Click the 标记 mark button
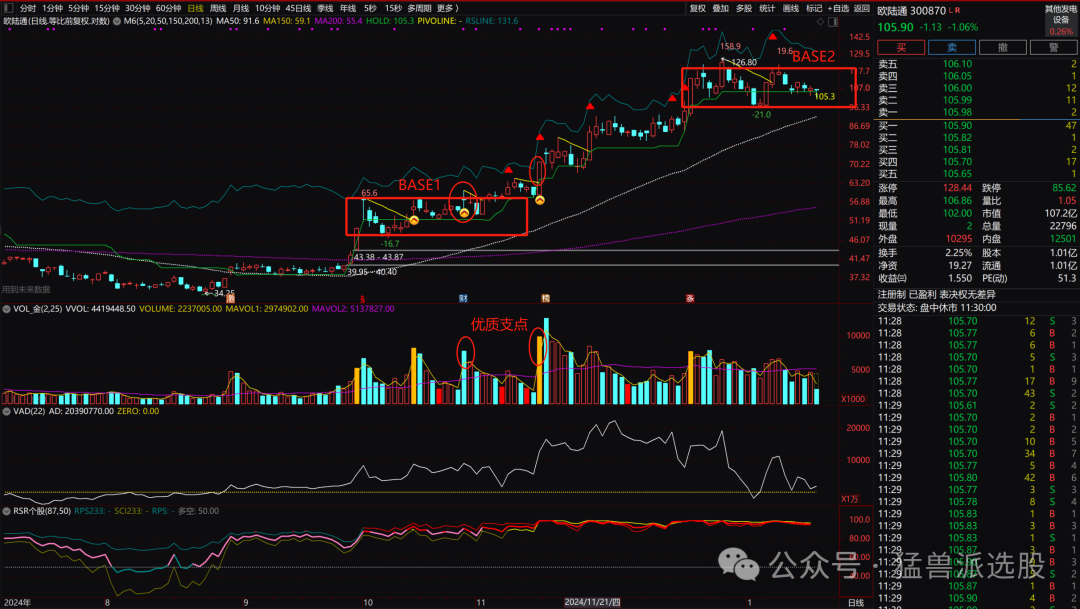The height and width of the screenshot is (609, 1080). tap(814, 8)
